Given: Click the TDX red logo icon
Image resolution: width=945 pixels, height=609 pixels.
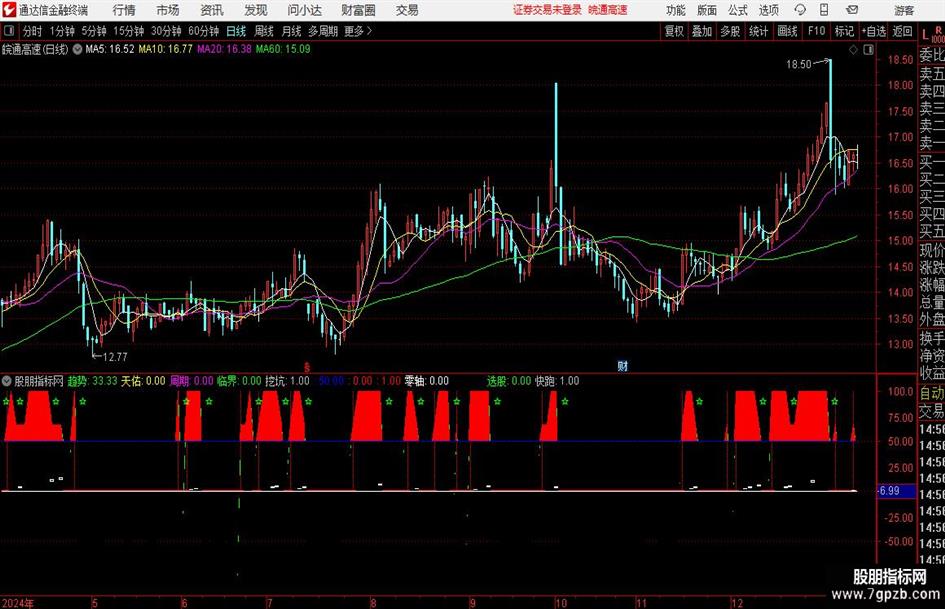Looking at the screenshot, I should [9, 10].
